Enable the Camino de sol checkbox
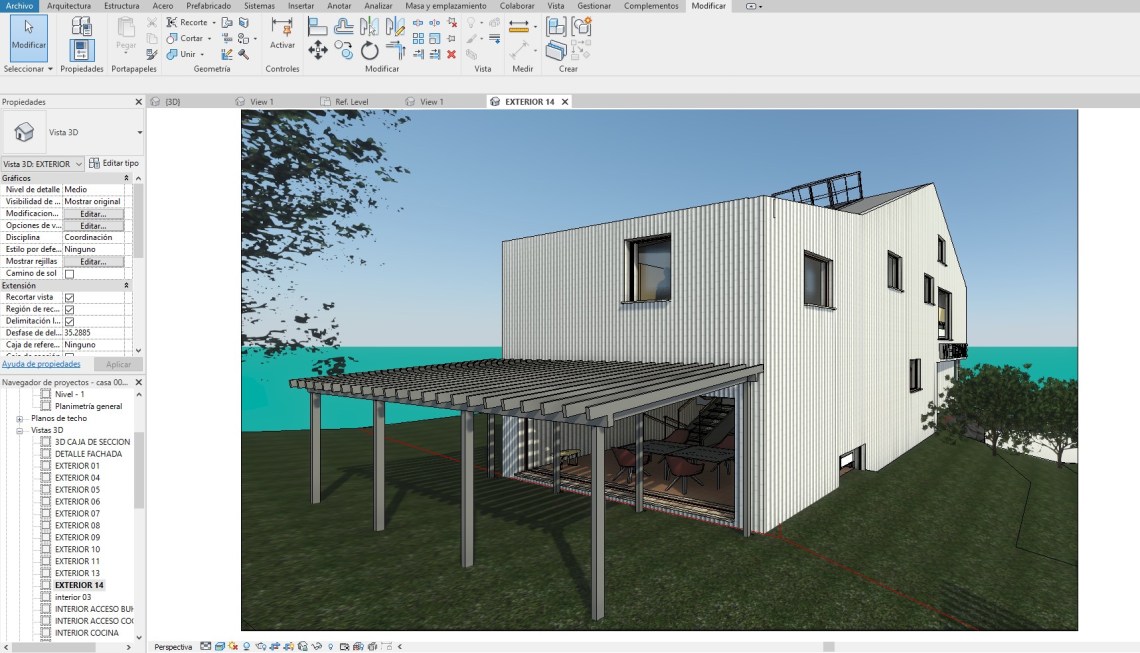The image size is (1140, 653). click(x=70, y=273)
